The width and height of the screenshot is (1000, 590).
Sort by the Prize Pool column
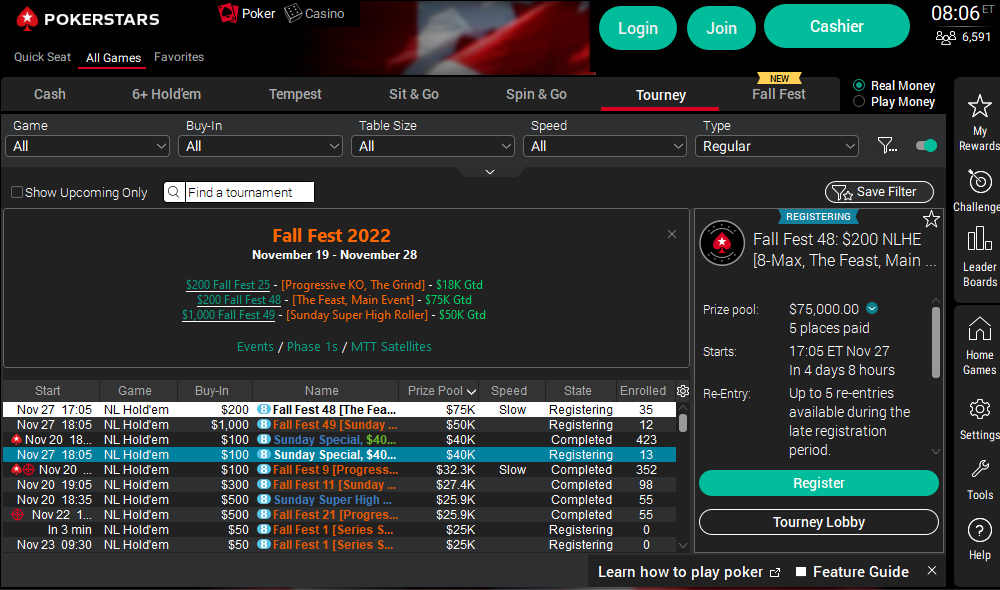coord(441,391)
